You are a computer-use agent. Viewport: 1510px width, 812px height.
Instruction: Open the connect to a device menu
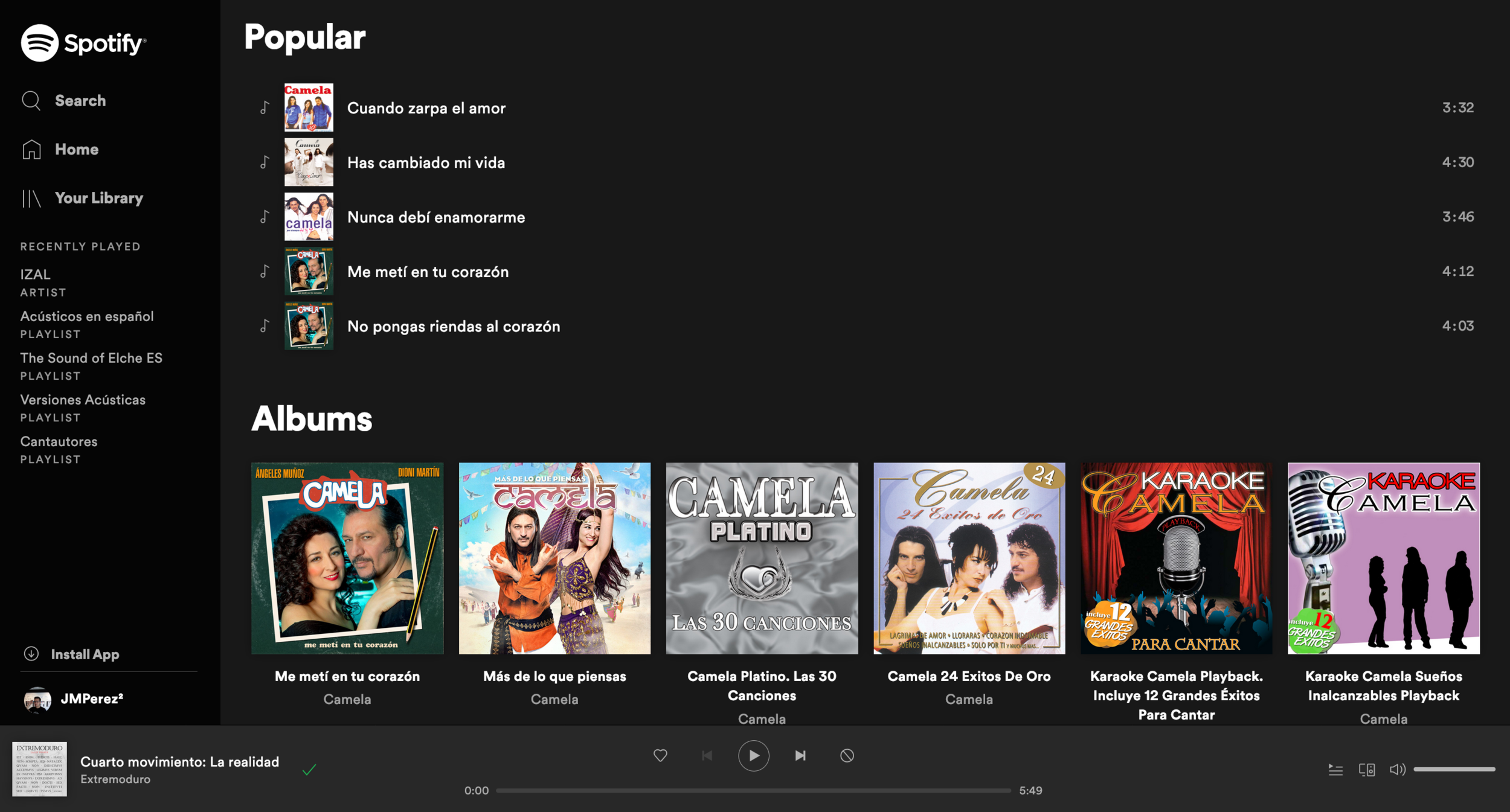1367,770
